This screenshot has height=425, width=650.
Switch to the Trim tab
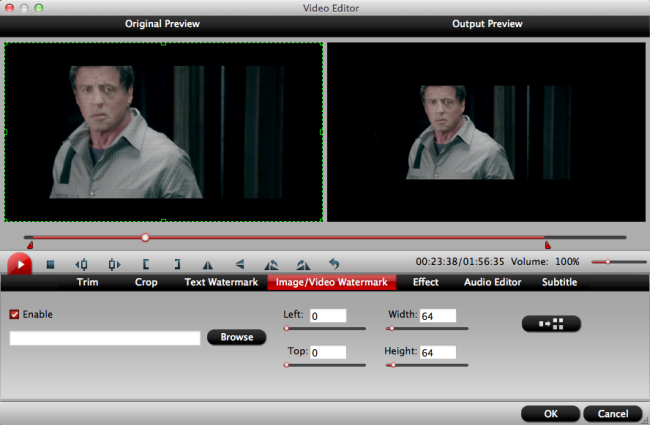[x=87, y=282]
